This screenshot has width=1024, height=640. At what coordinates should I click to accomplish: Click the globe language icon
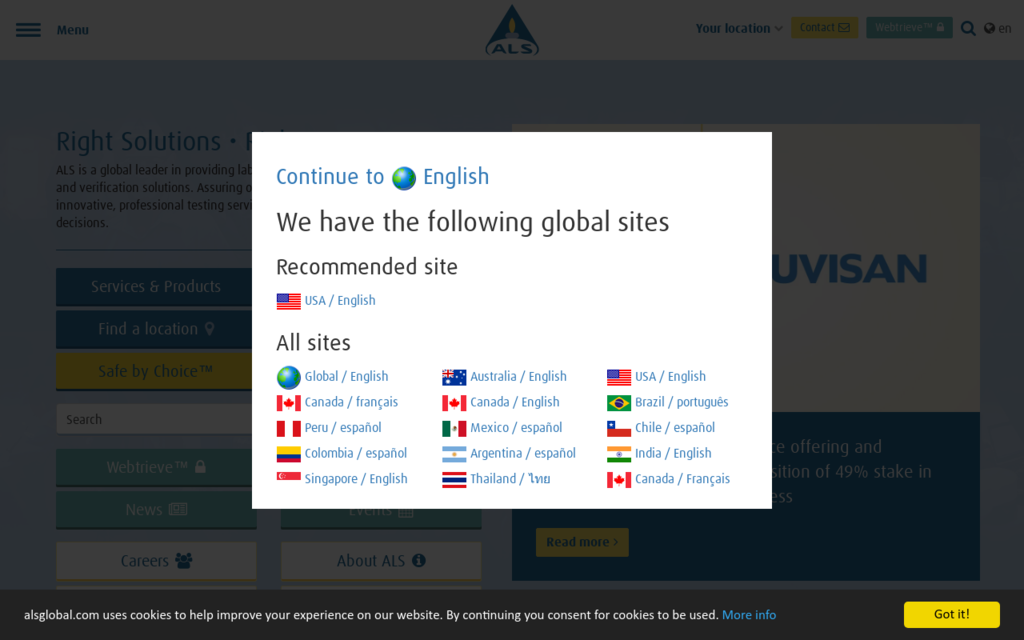[989, 28]
